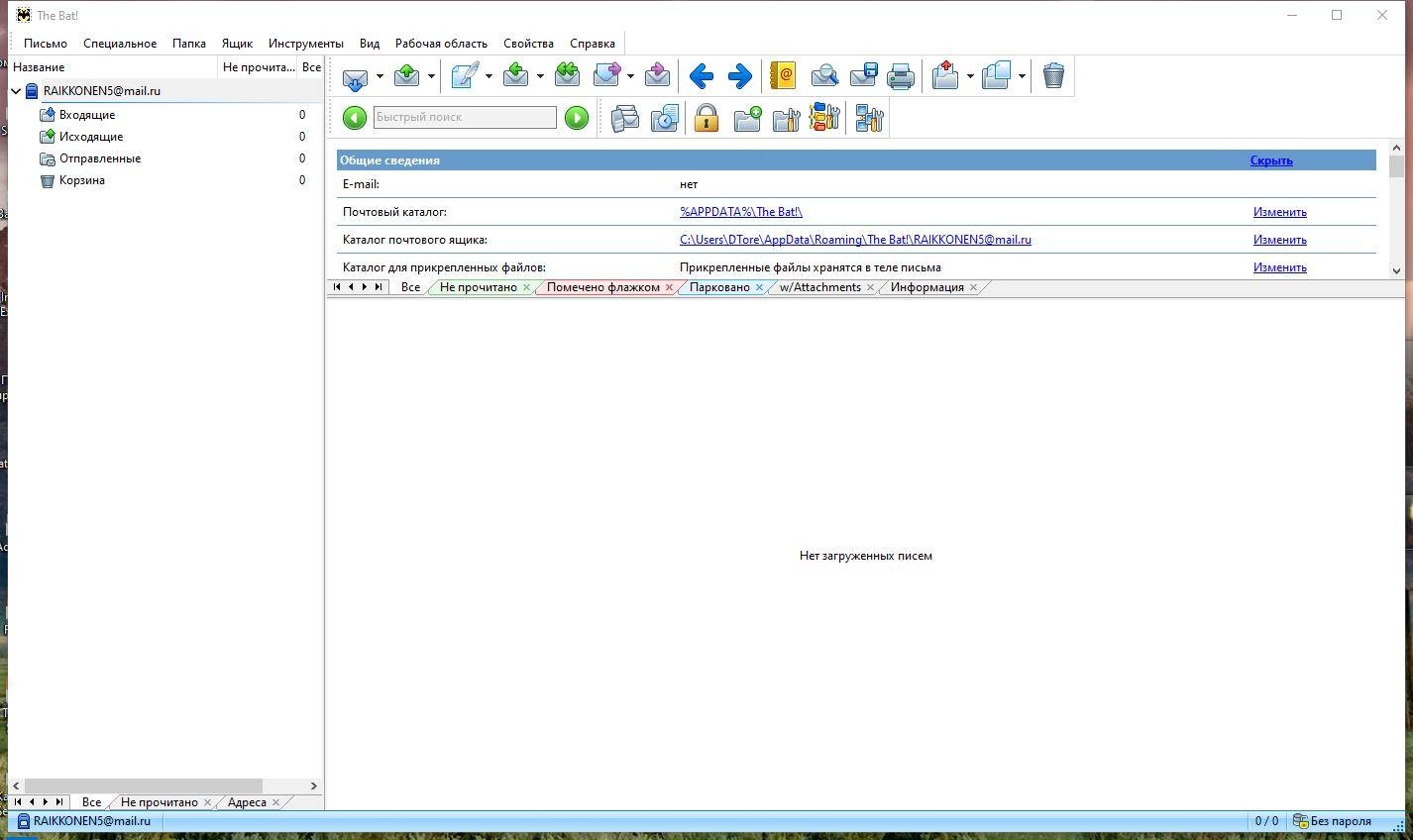
Task: Click the Скрыть link
Action: [1271, 160]
